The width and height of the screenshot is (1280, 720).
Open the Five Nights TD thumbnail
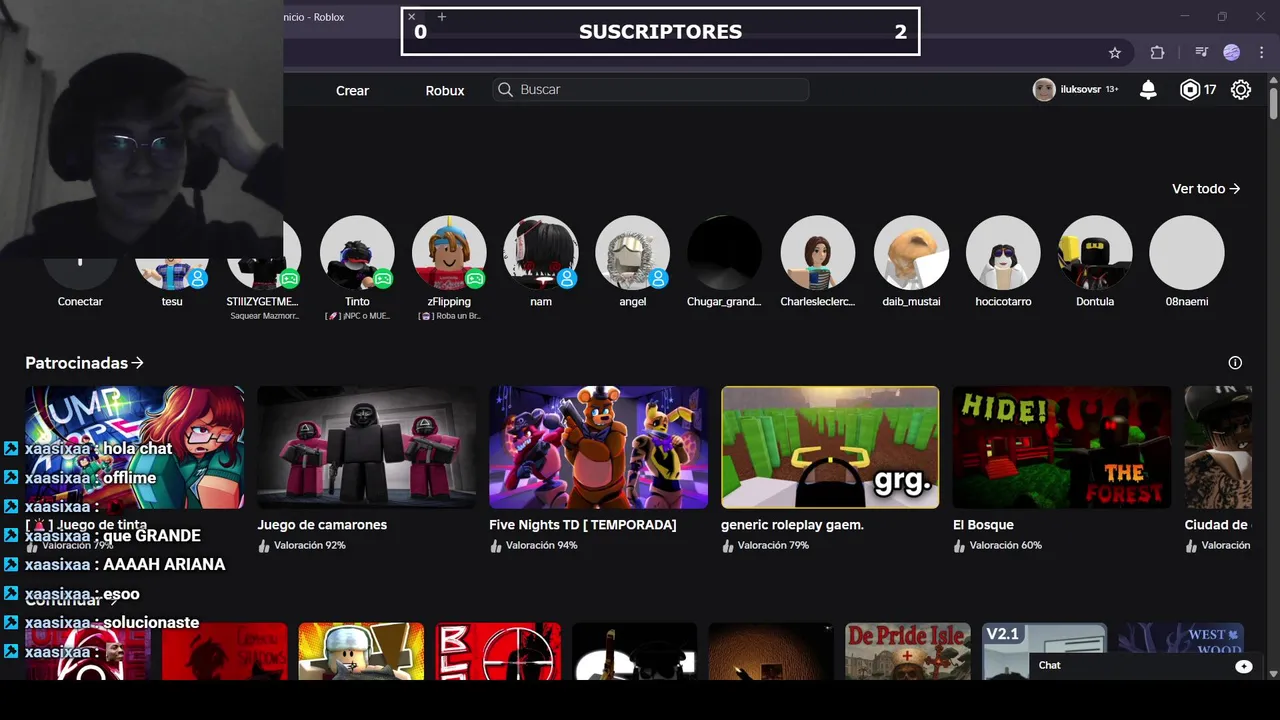coord(598,447)
